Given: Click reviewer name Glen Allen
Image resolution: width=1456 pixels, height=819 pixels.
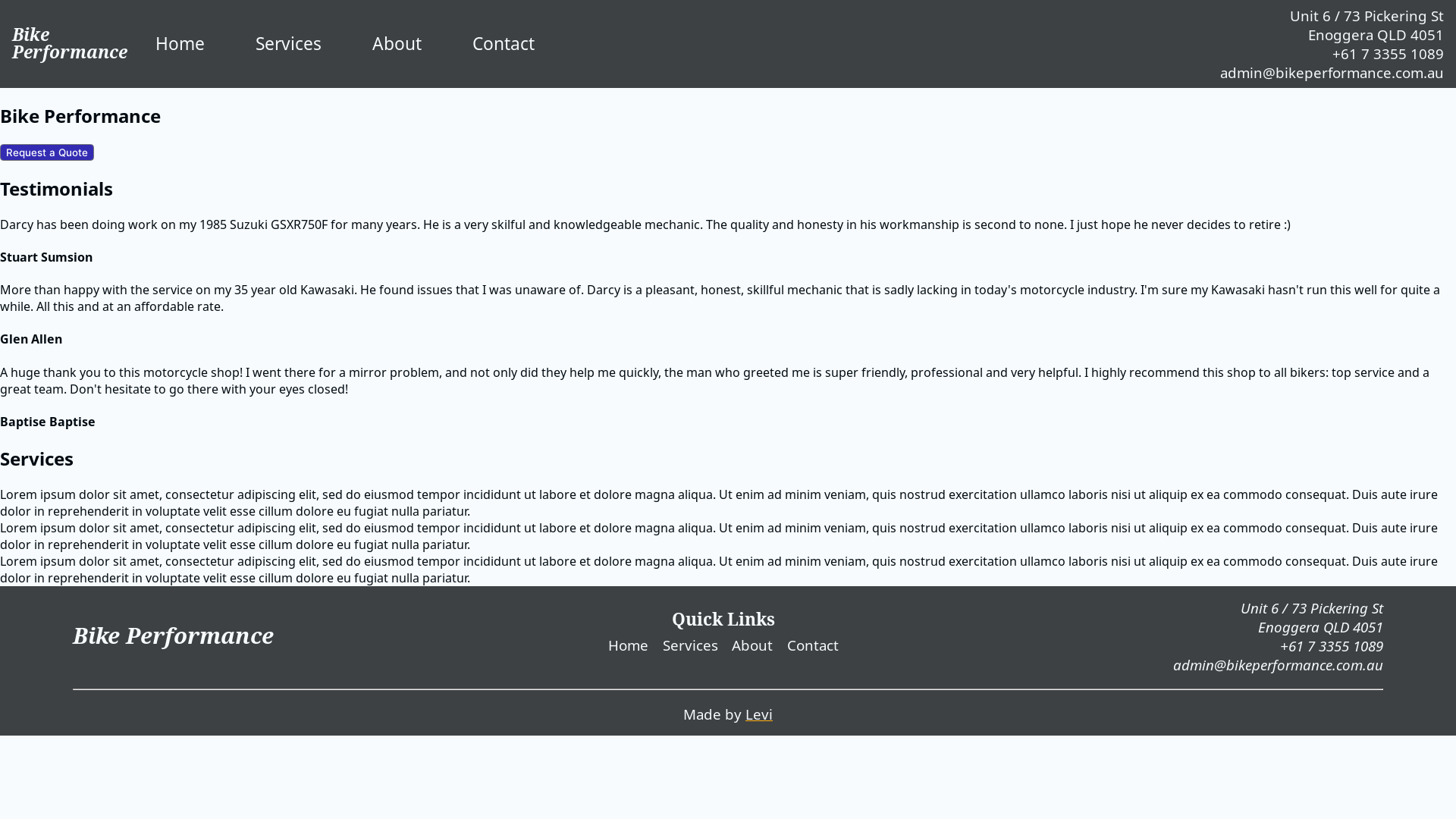Looking at the screenshot, I should pos(31,339).
